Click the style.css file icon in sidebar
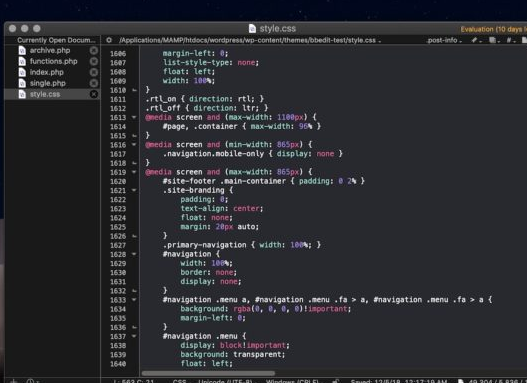 22,94
